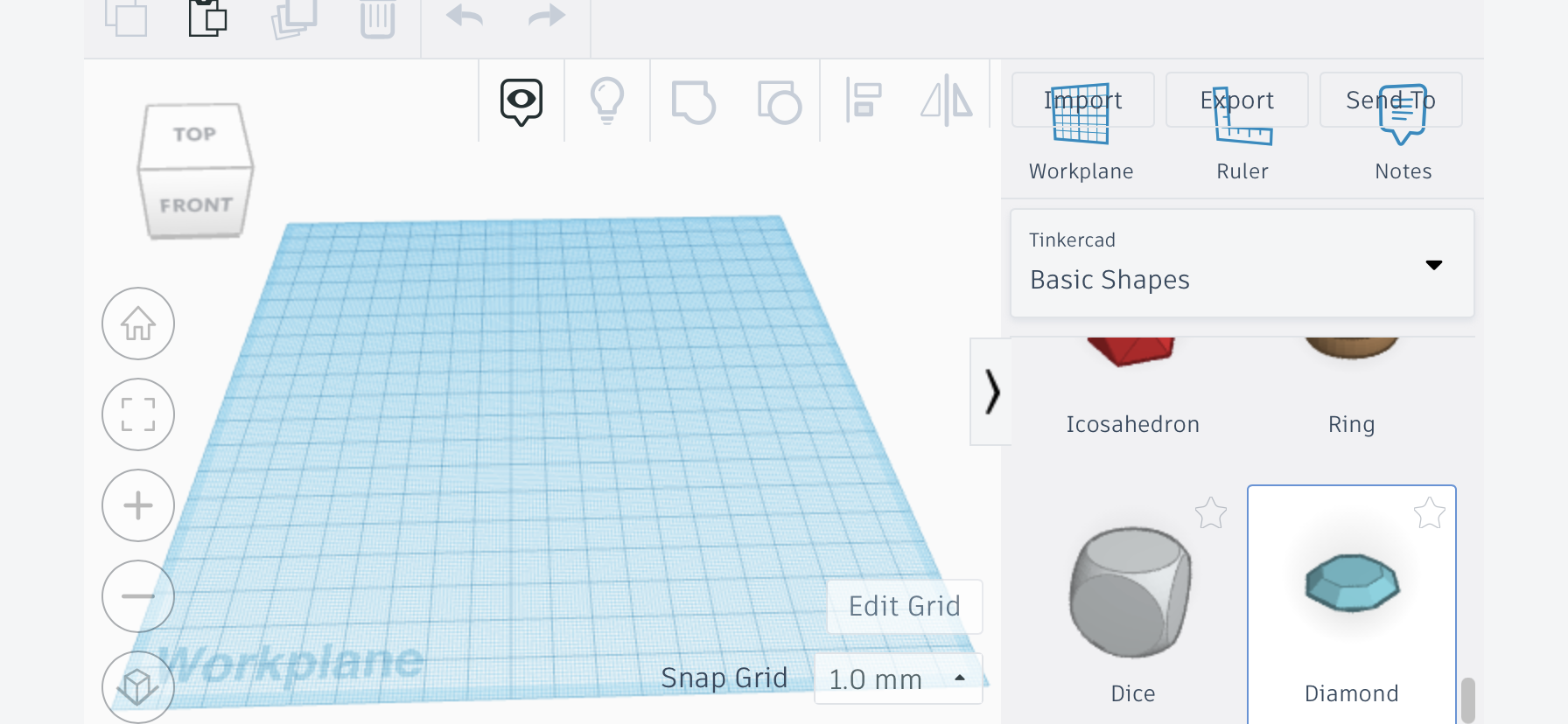Select the Workplane tool
This screenshot has height=724, width=1568.
1081,133
